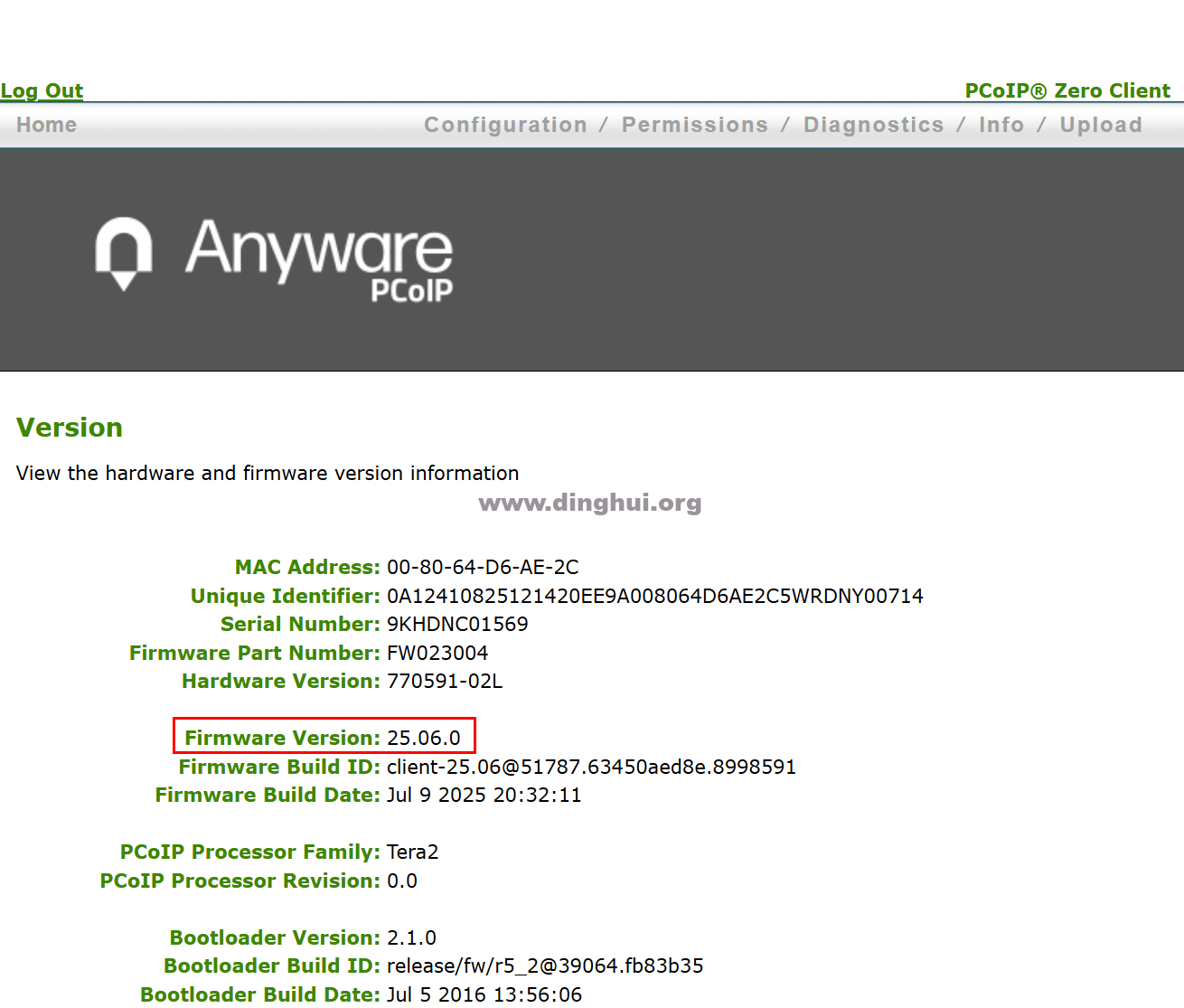Select the Unique Identifier value 0A12410825121420EE9A008064D6AE2C5WRDNY00714
1184x1008 pixels.
tap(655, 596)
